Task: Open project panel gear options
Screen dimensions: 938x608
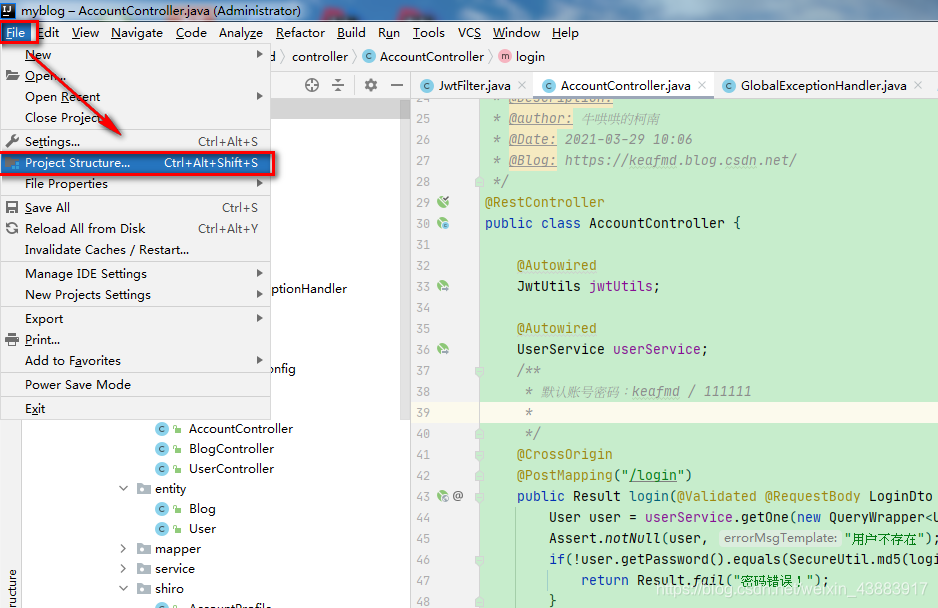Action: point(371,85)
